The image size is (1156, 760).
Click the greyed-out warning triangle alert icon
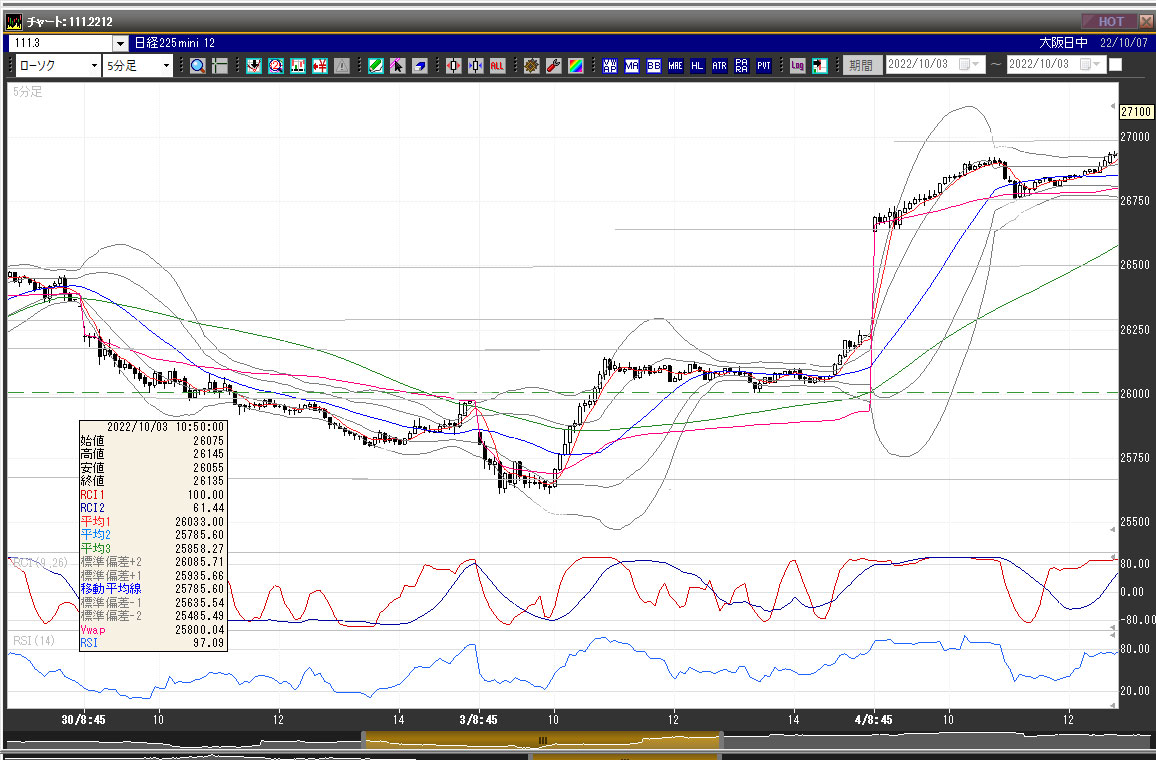click(x=341, y=66)
